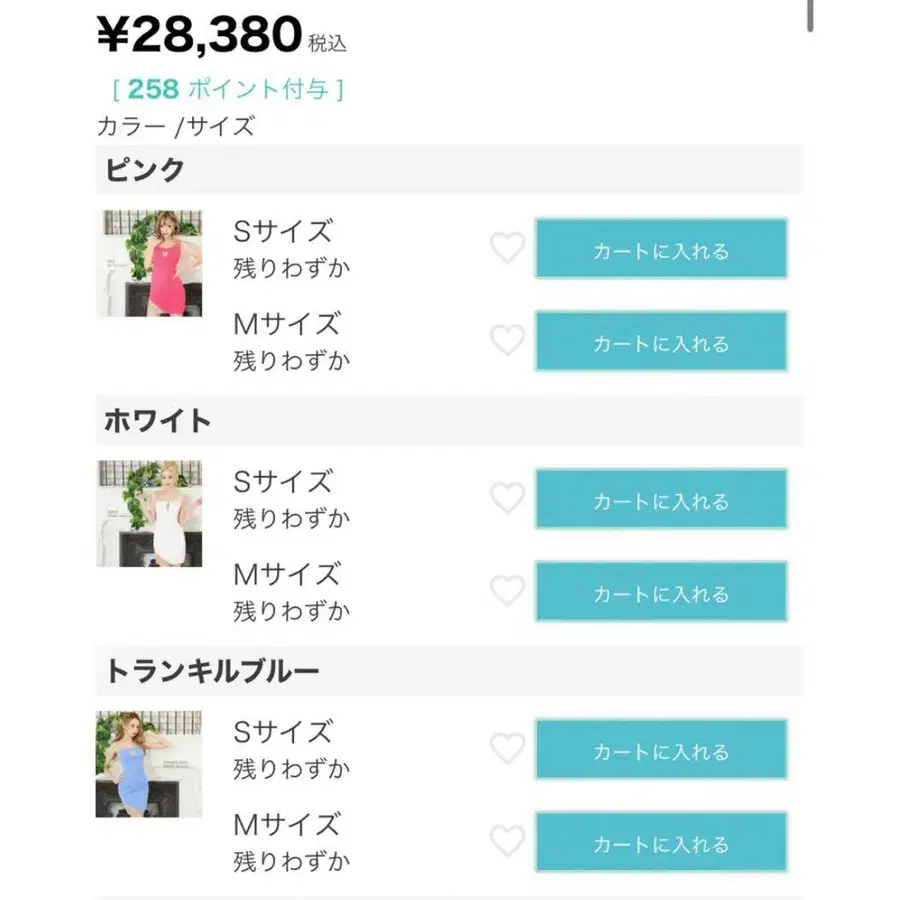Toggle favorite on the トランキルブルー S size heart
The height and width of the screenshot is (900, 900).
tap(507, 748)
